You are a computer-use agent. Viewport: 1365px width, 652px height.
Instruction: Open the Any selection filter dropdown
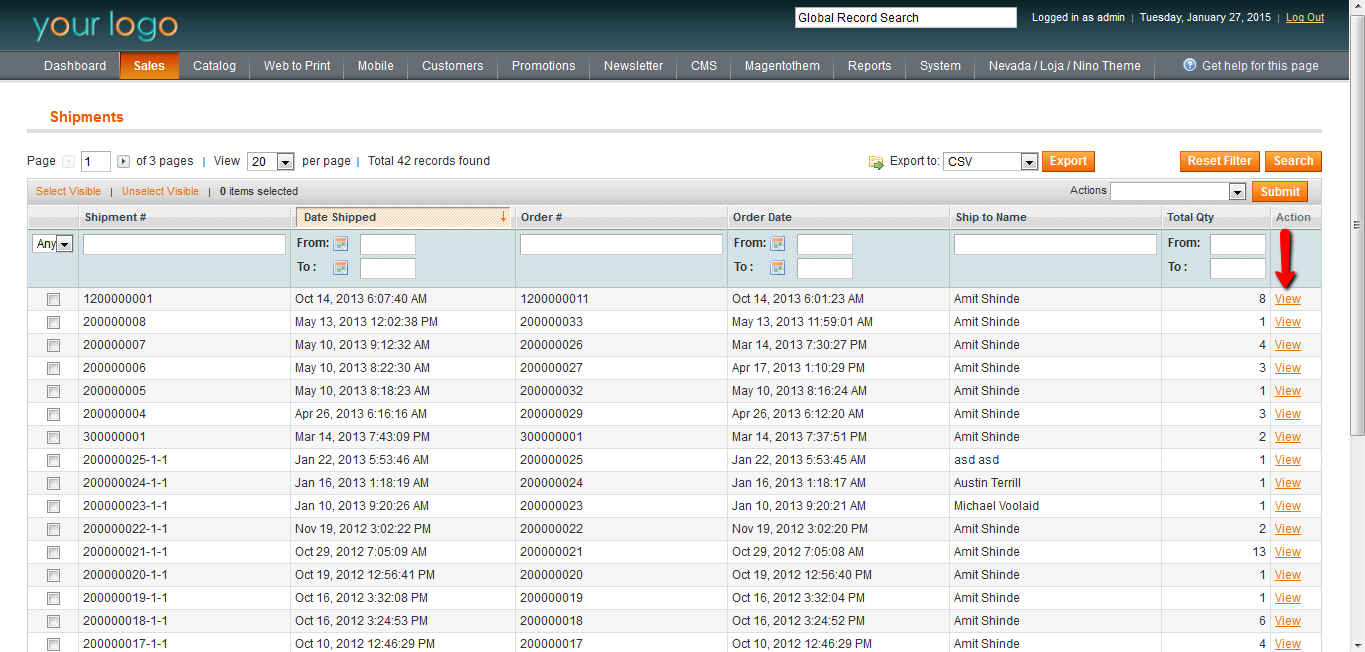pos(53,244)
